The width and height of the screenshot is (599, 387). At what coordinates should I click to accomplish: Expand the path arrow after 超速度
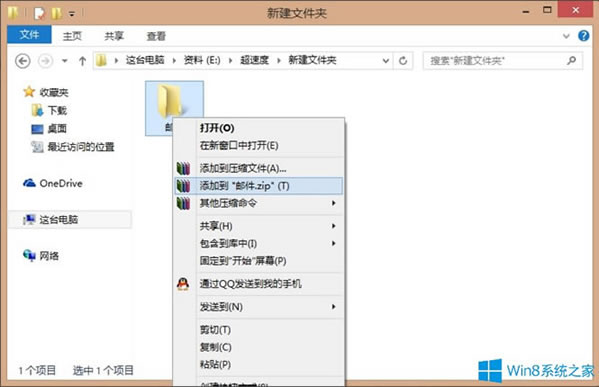(279, 61)
